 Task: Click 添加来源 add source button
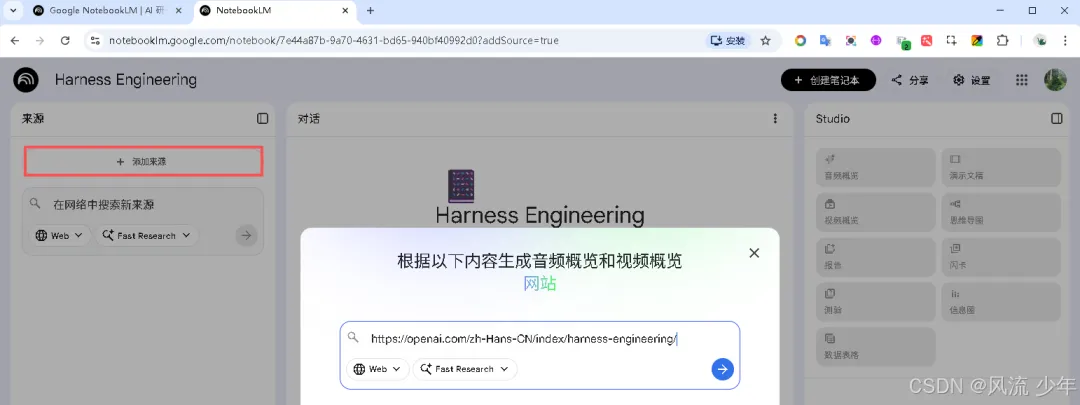point(143,161)
